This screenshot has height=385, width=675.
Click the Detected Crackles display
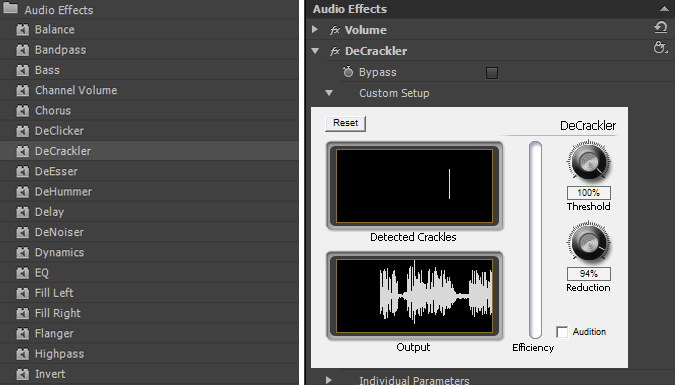[x=414, y=186]
